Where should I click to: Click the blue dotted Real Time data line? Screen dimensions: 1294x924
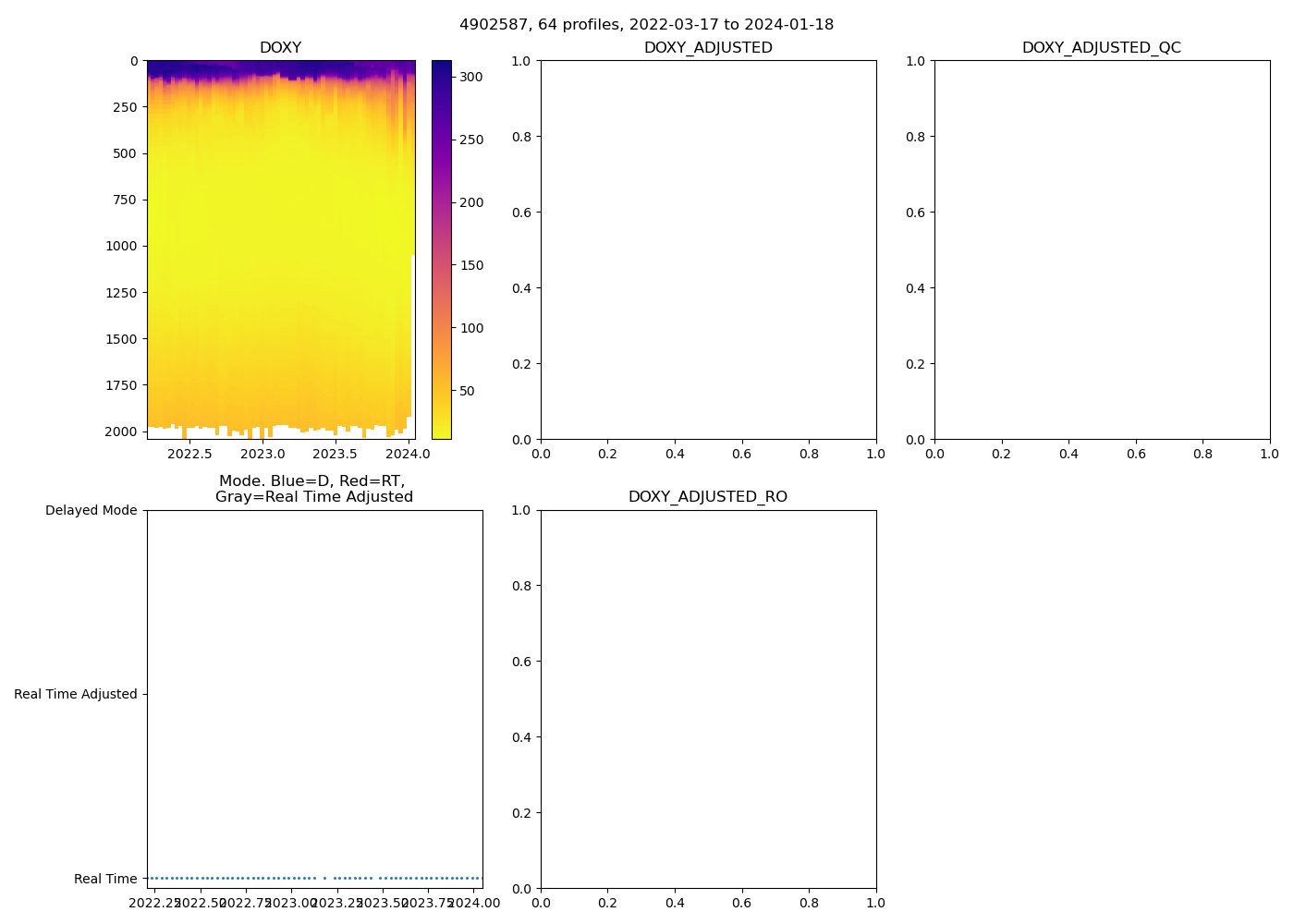pos(231,878)
